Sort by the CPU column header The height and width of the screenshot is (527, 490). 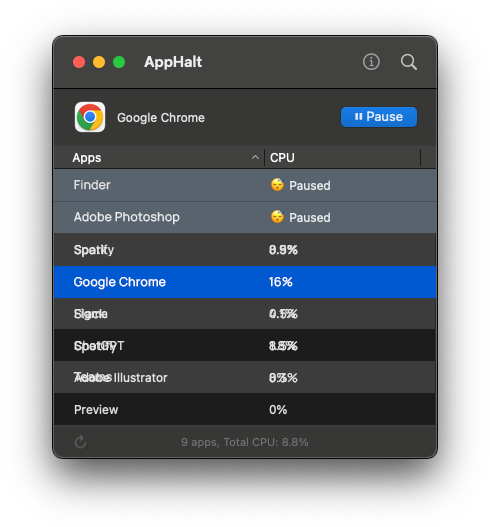[x=343, y=158]
